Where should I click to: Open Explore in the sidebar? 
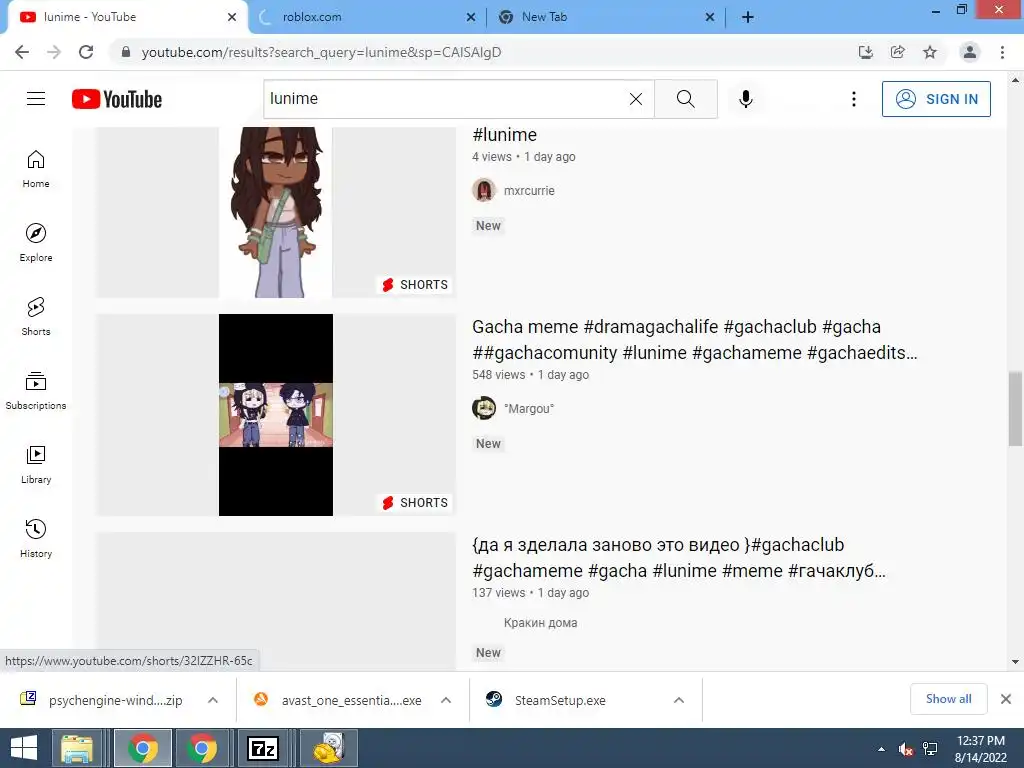pos(36,243)
